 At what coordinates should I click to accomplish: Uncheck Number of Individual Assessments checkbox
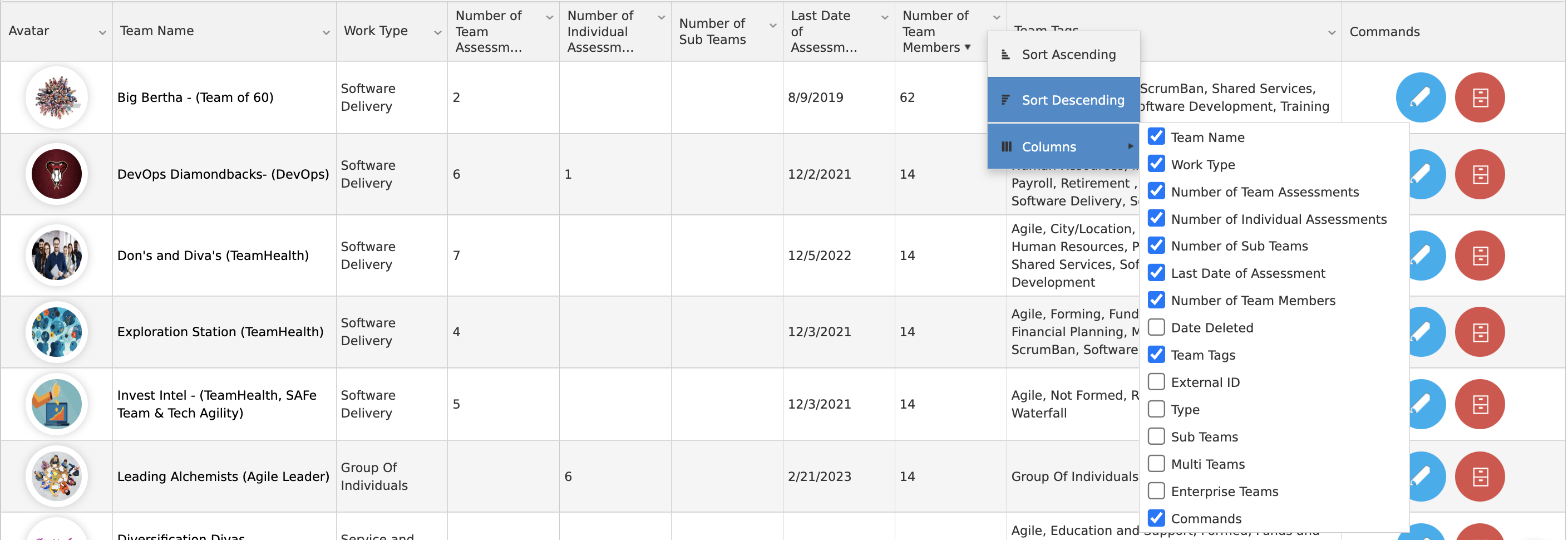point(1156,218)
